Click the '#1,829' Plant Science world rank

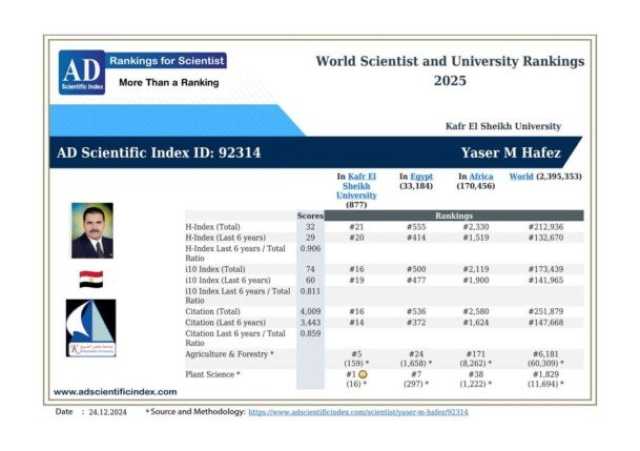[546, 374]
